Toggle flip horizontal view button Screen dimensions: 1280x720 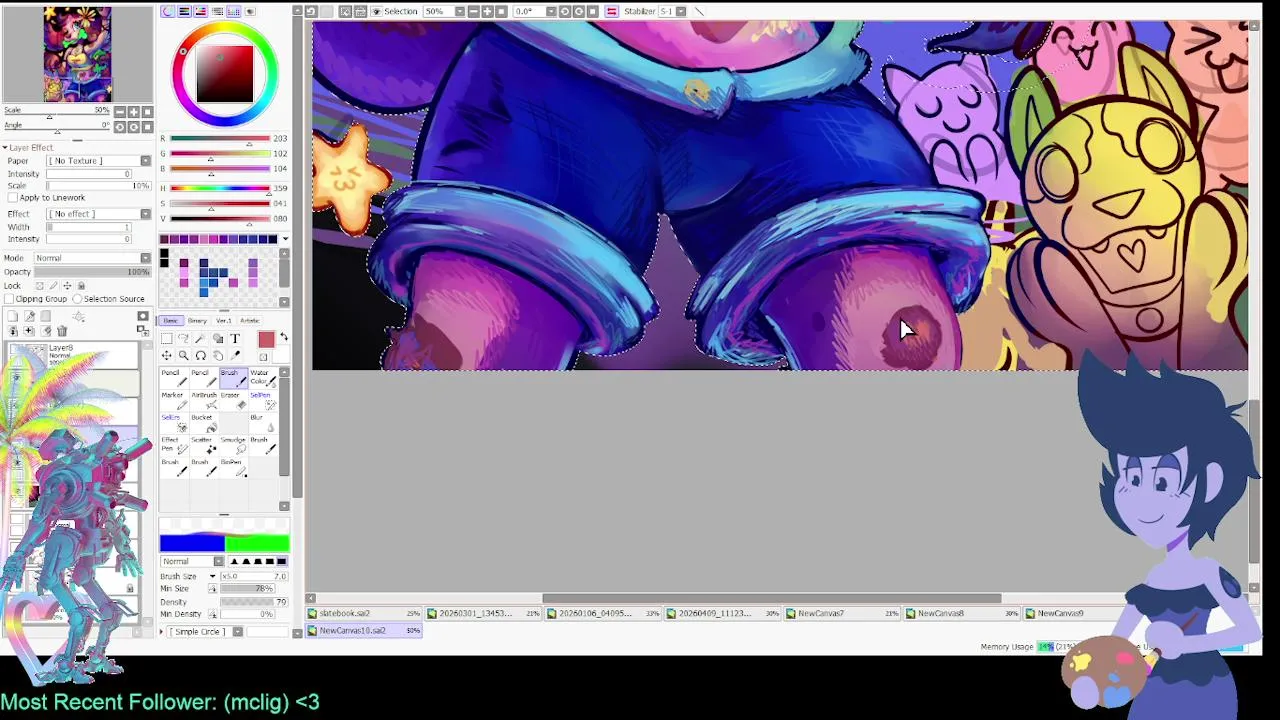(612, 11)
